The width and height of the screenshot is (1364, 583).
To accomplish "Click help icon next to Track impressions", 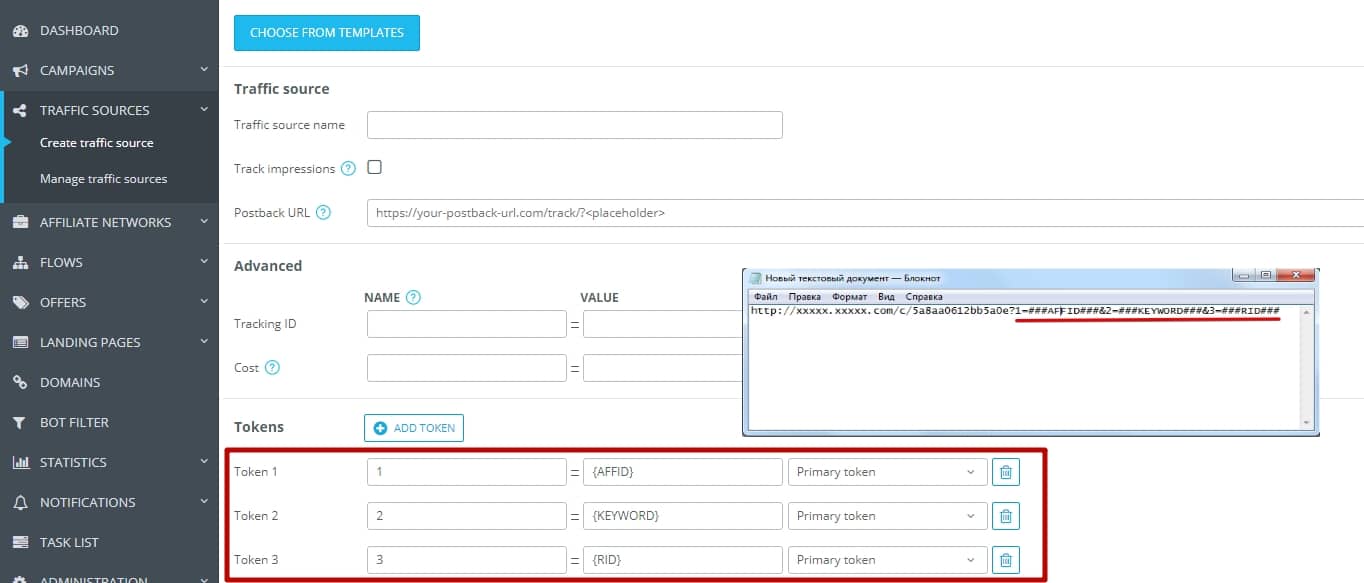I will (x=348, y=169).
